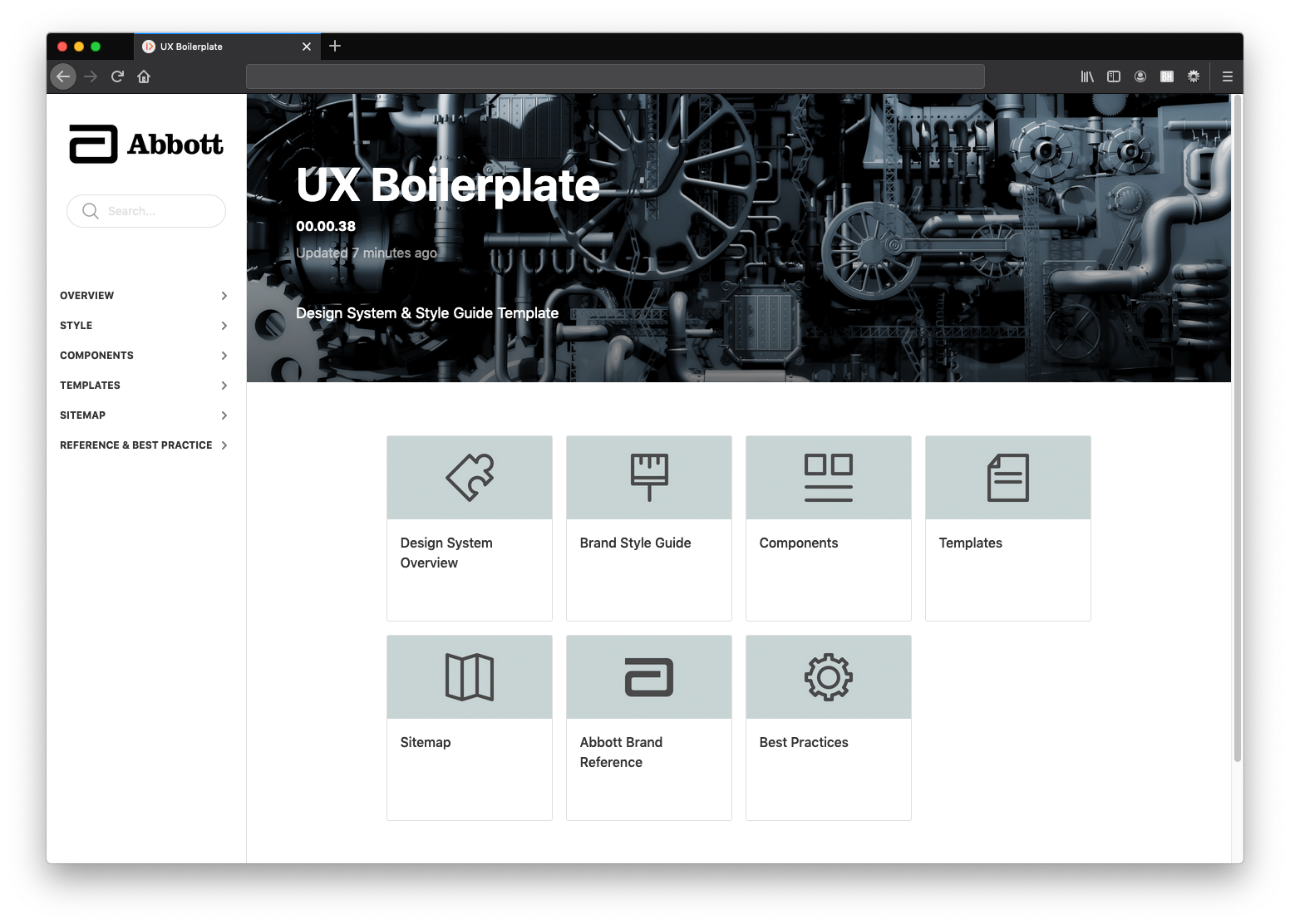Select the Brand Style Guide paintbrush icon
The image size is (1290, 924).
tap(648, 477)
